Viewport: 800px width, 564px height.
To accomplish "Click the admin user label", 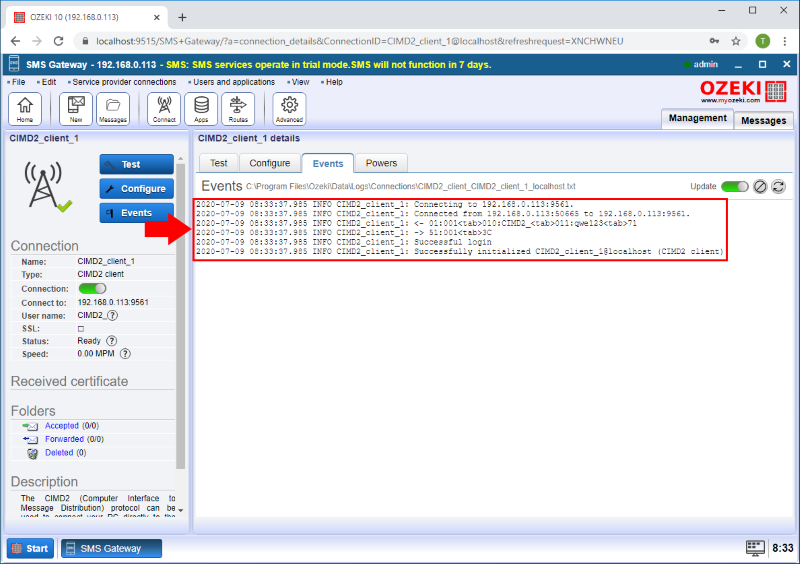I will click(x=705, y=64).
